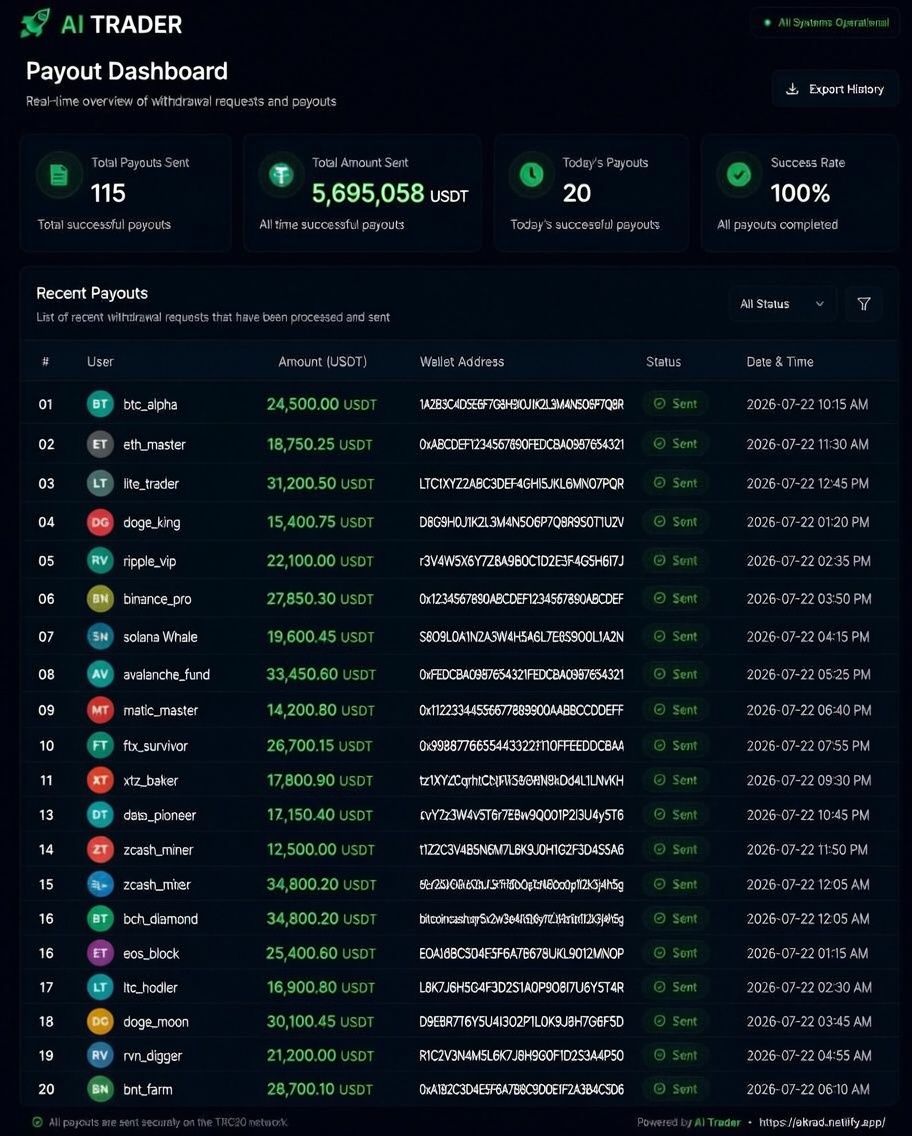Click the username ripple_vip
This screenshot has height=1136, width=912.
pyautogui.click(x=149, y=561)
